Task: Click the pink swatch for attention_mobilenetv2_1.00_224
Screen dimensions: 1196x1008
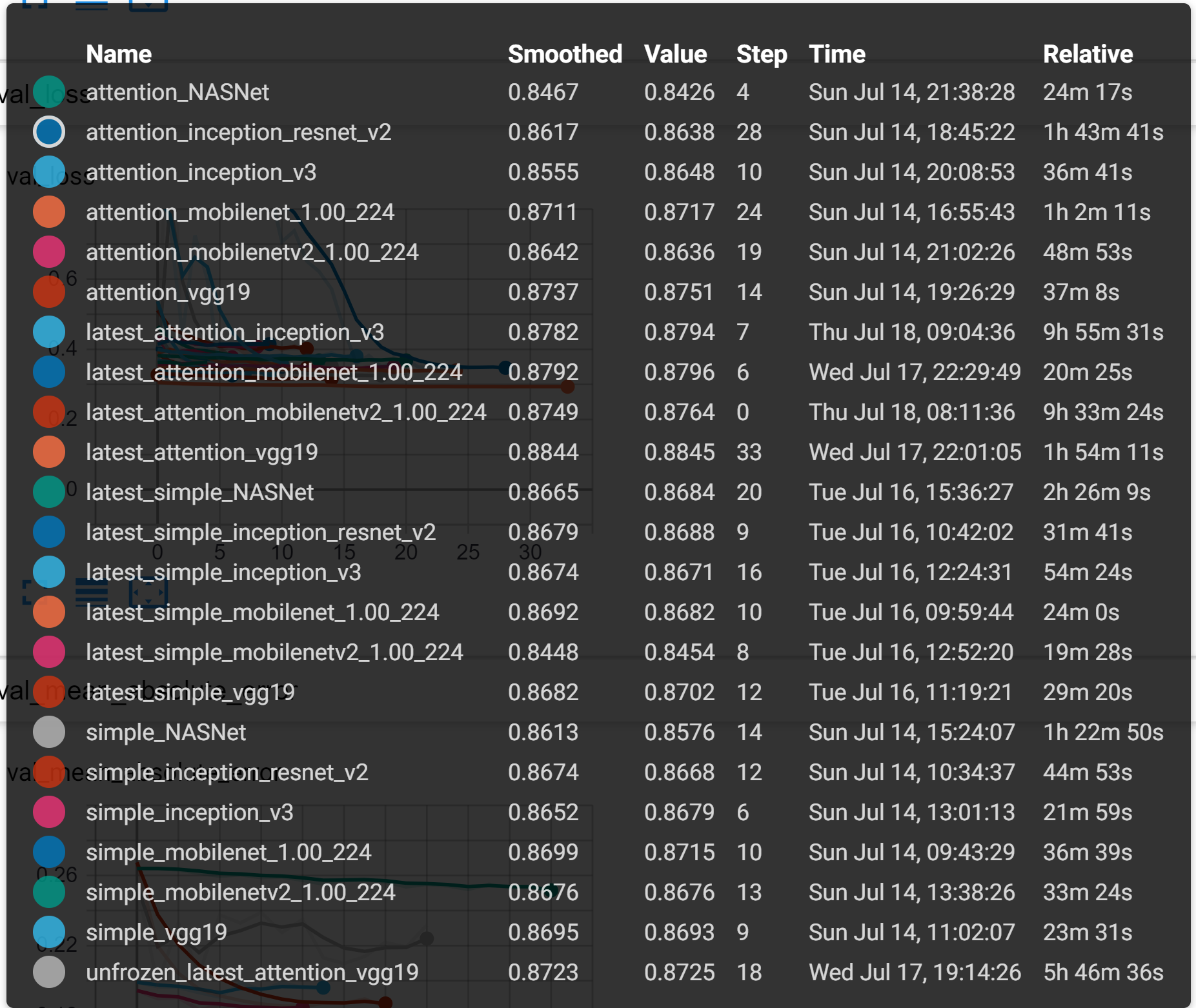Action: click(49, 252)
